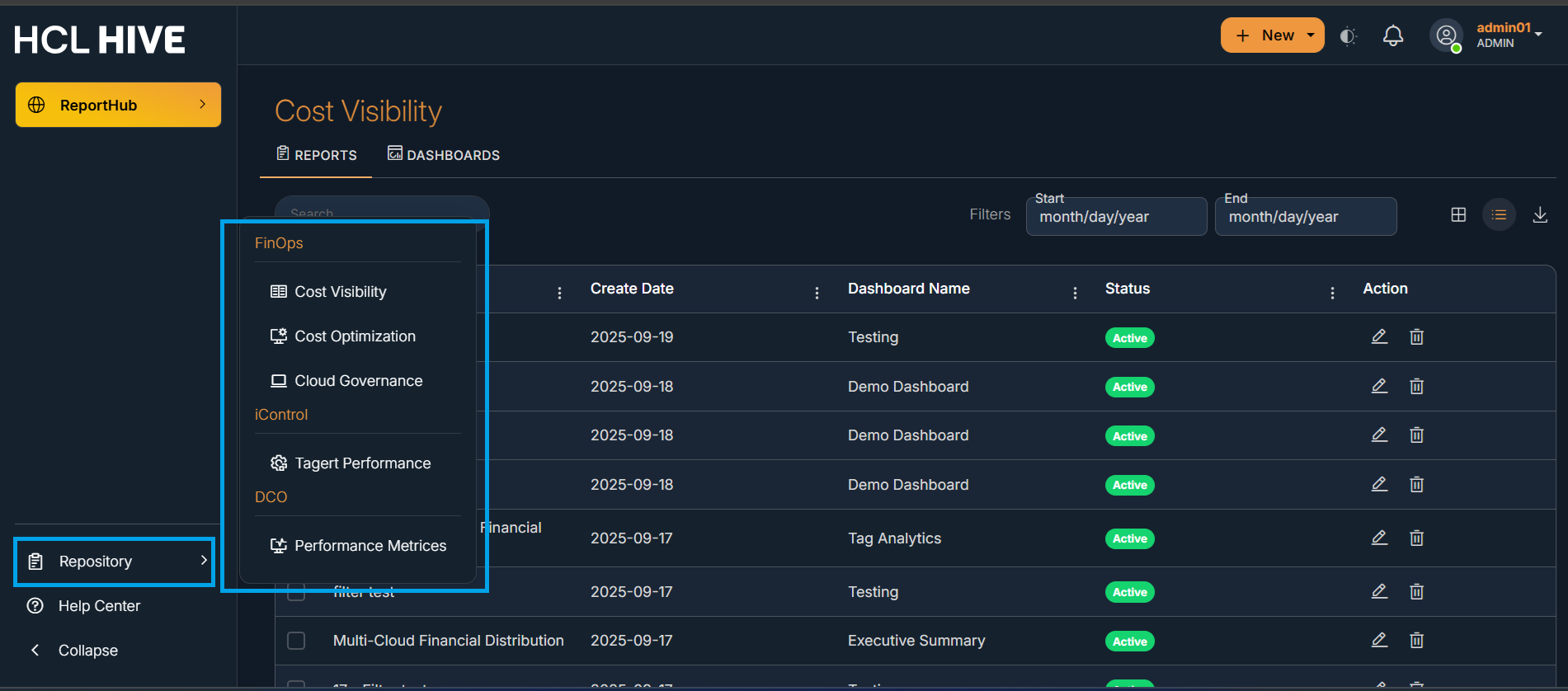Select Performance Metrices under DCO

370,546
